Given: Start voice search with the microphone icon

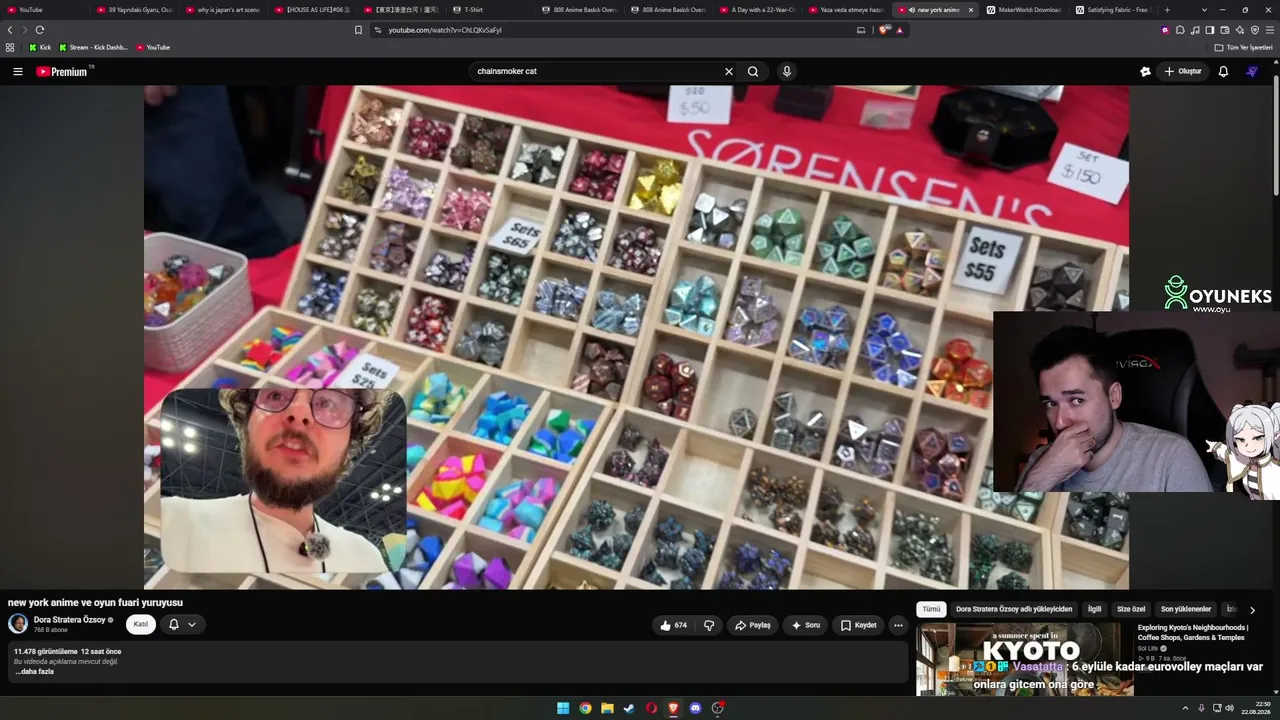Looking at the screenshot, I should 787,71.
